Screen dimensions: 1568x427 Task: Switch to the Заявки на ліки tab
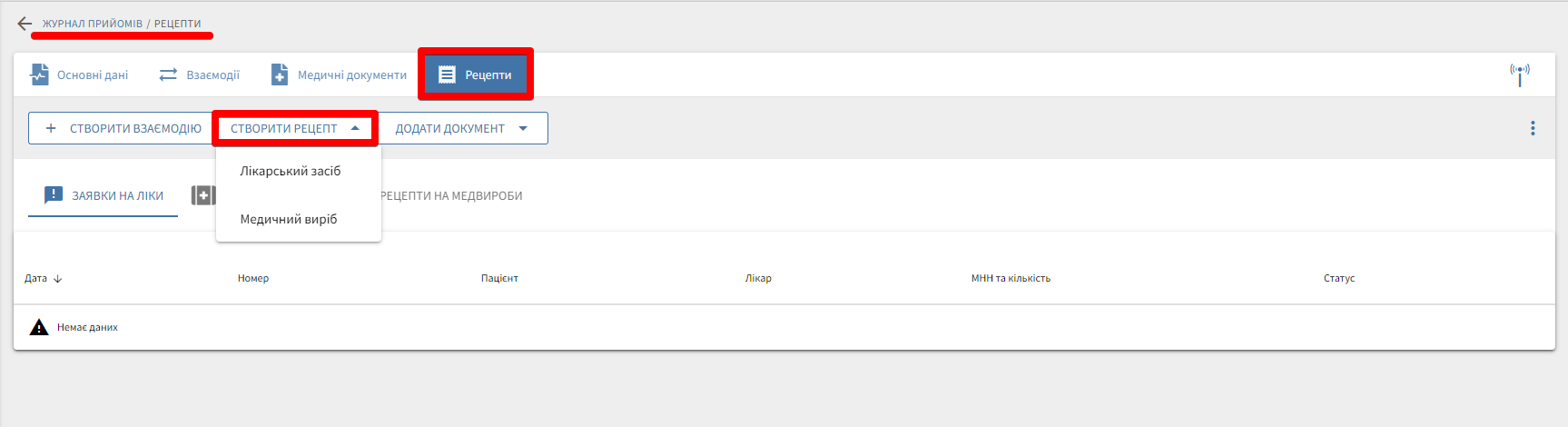click(x=104, y=195)
